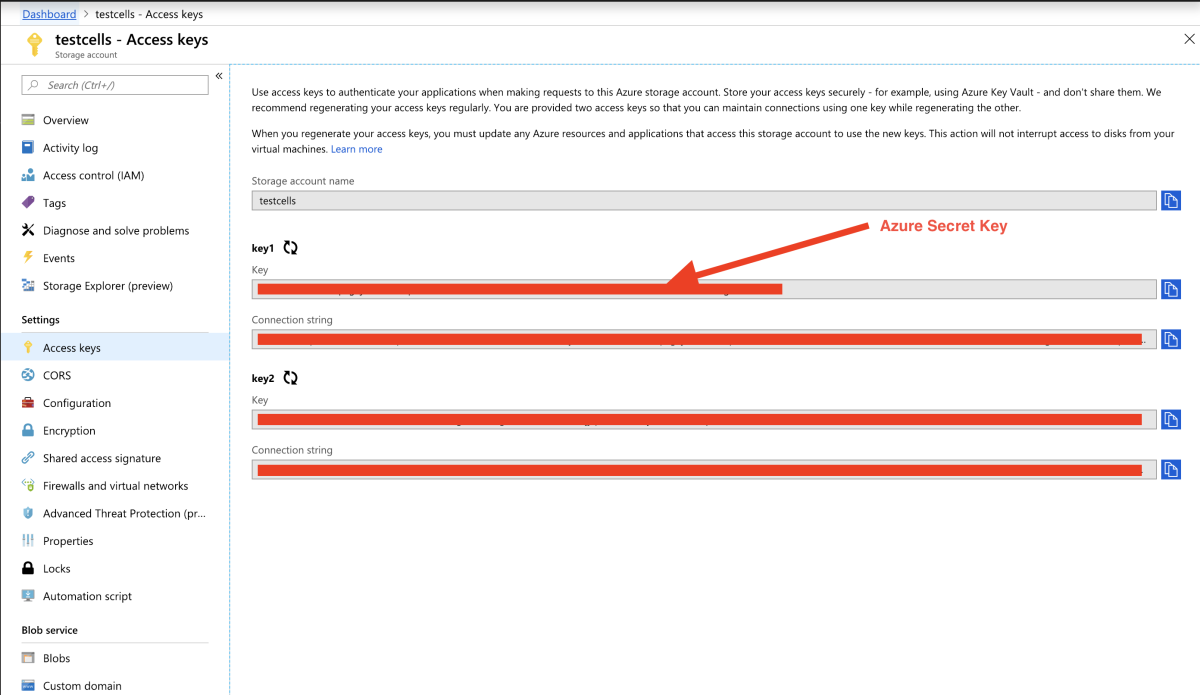Viewport: 1200px width, 695px height.
Task: Click the Storage Explorer icon
Action: coord(28,286)
